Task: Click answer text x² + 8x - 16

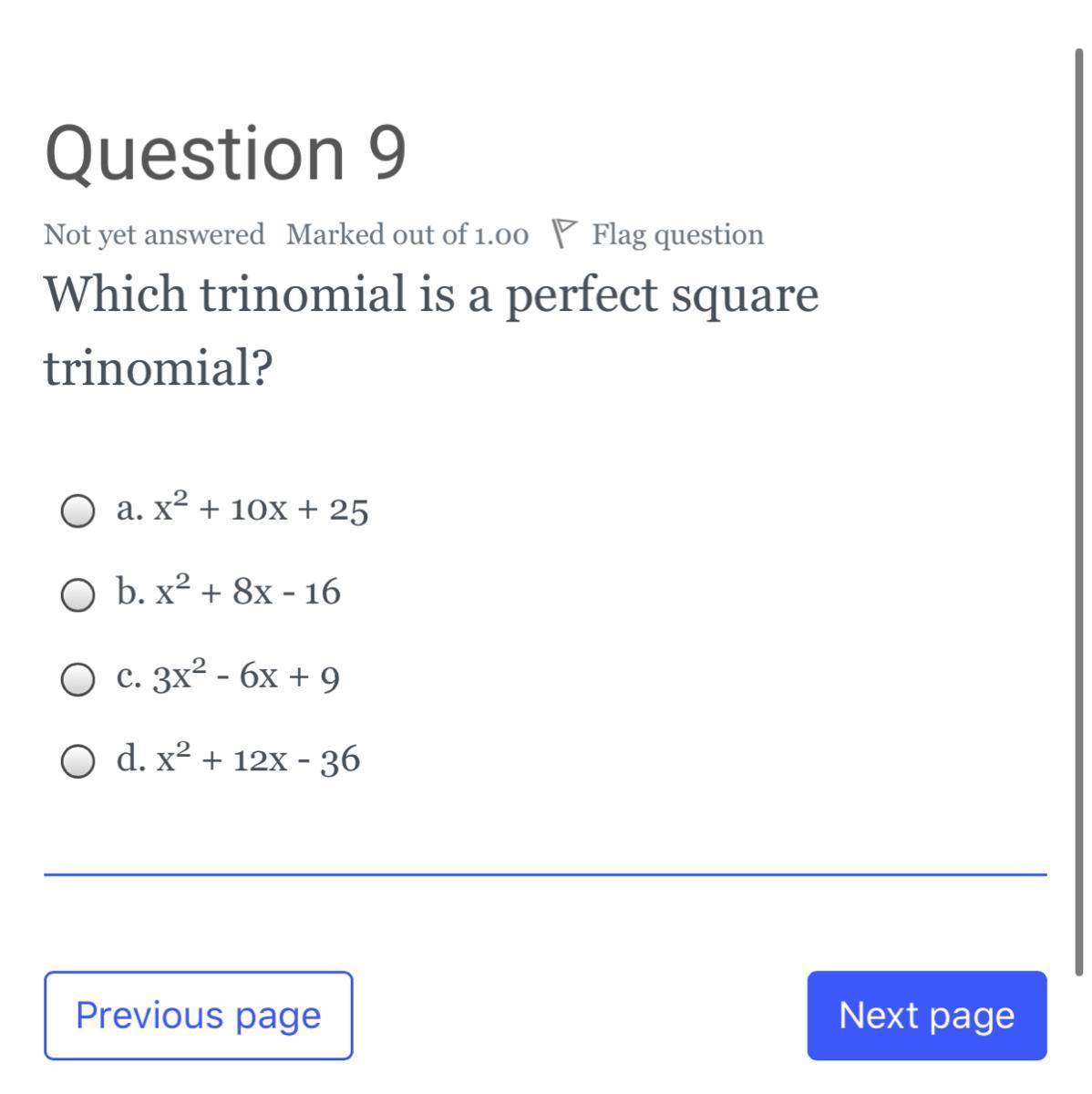Action: tap(248, 593)
